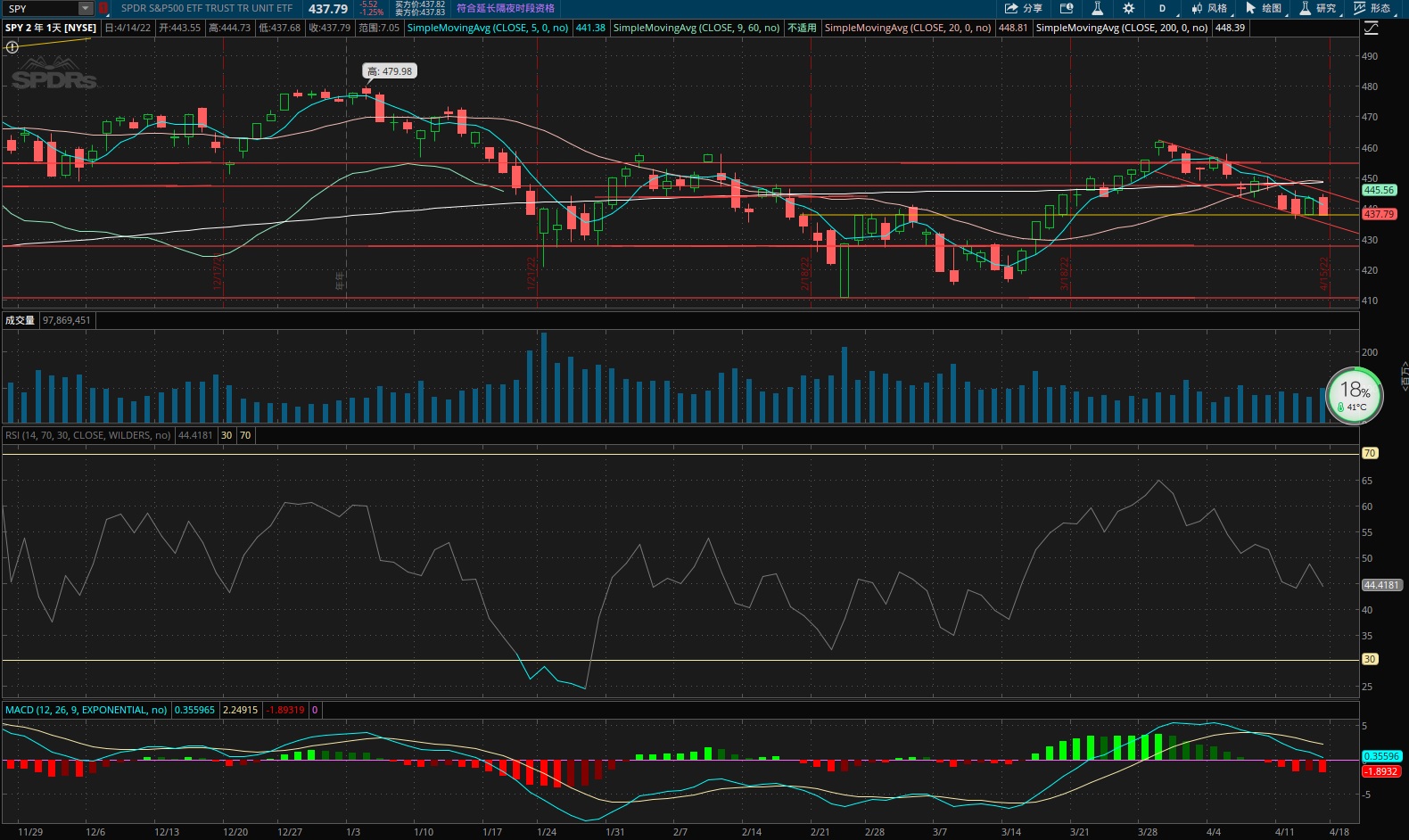This screenshot has width=1409, height=840.
Task: Click the 18% 41°C system widget
Action: pos(1355,395)
